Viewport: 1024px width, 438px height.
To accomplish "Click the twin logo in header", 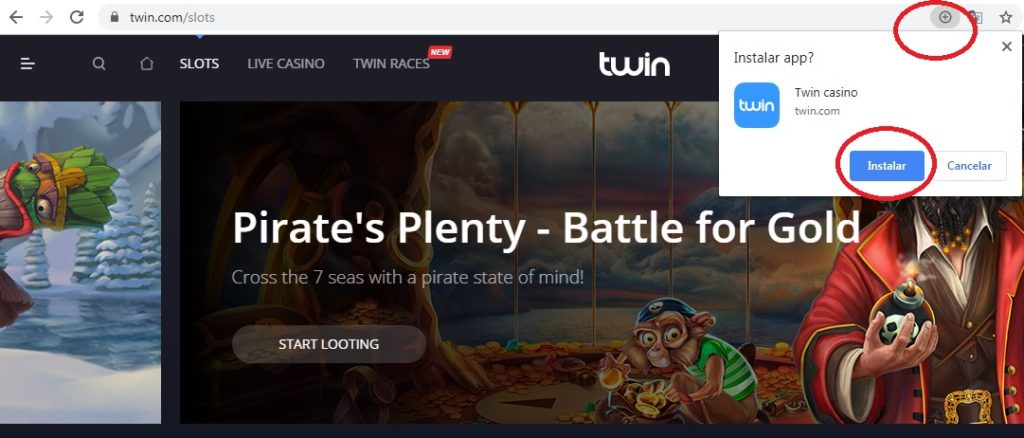I will (634, 64).
